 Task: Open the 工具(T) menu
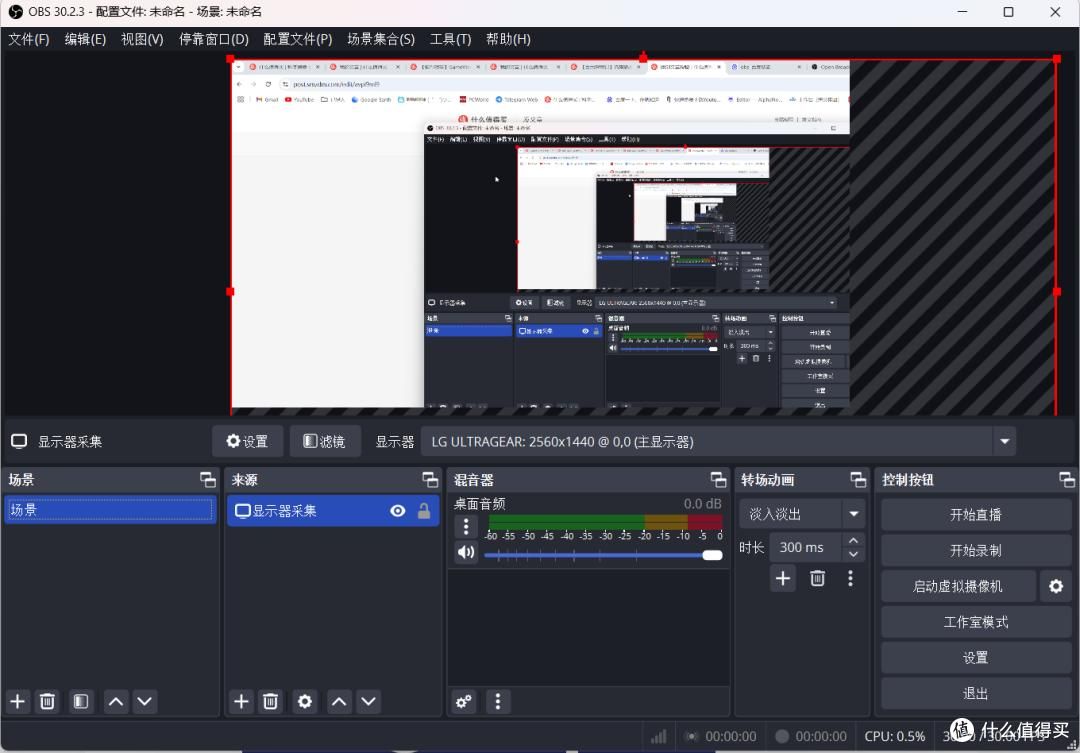click(450, 39)
